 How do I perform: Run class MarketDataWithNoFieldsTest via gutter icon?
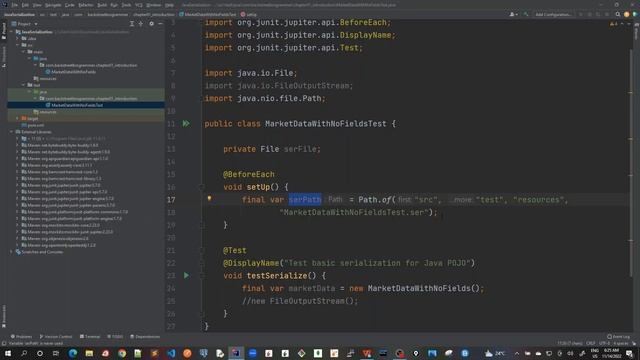click(x=186, y=124)
